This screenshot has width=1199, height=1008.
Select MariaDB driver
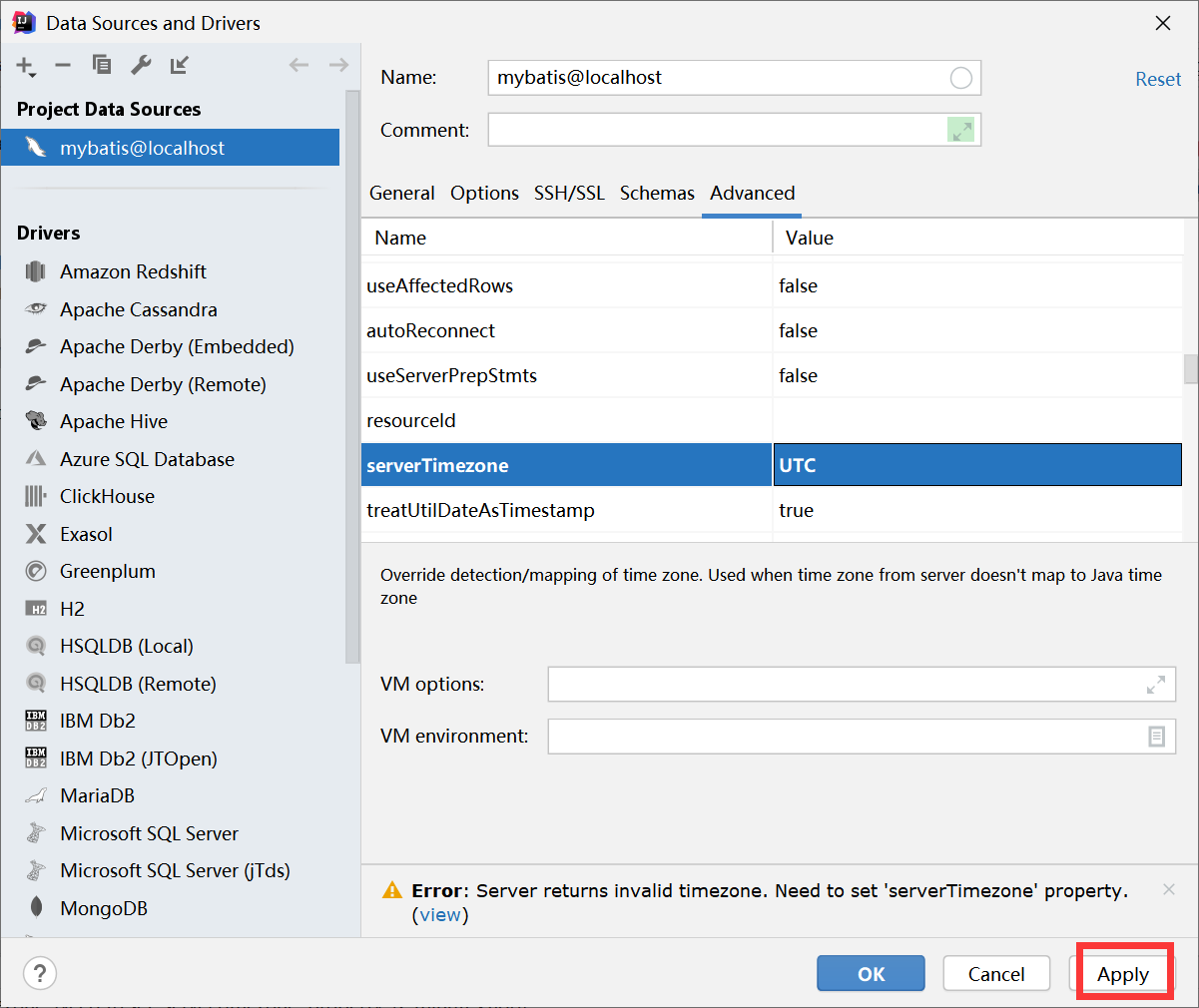pyautogui.click(x=97, y=795)
